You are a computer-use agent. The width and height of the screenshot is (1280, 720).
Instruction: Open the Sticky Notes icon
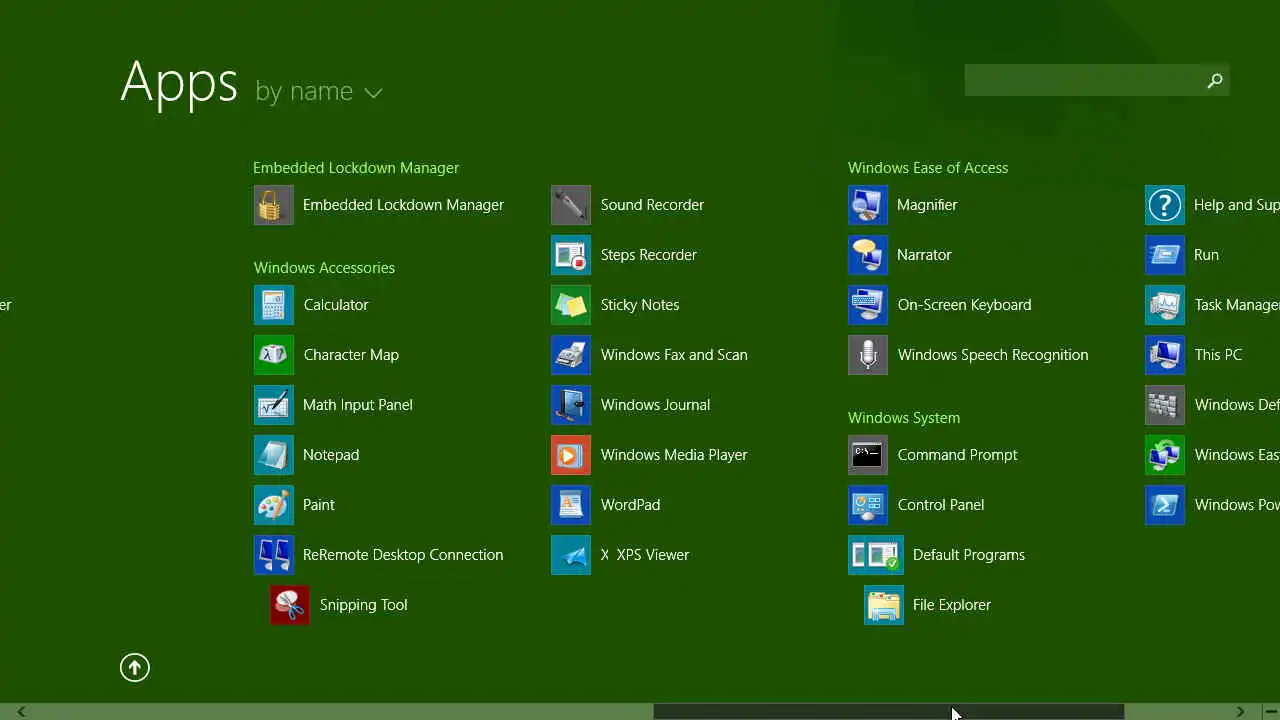[571, 305]
